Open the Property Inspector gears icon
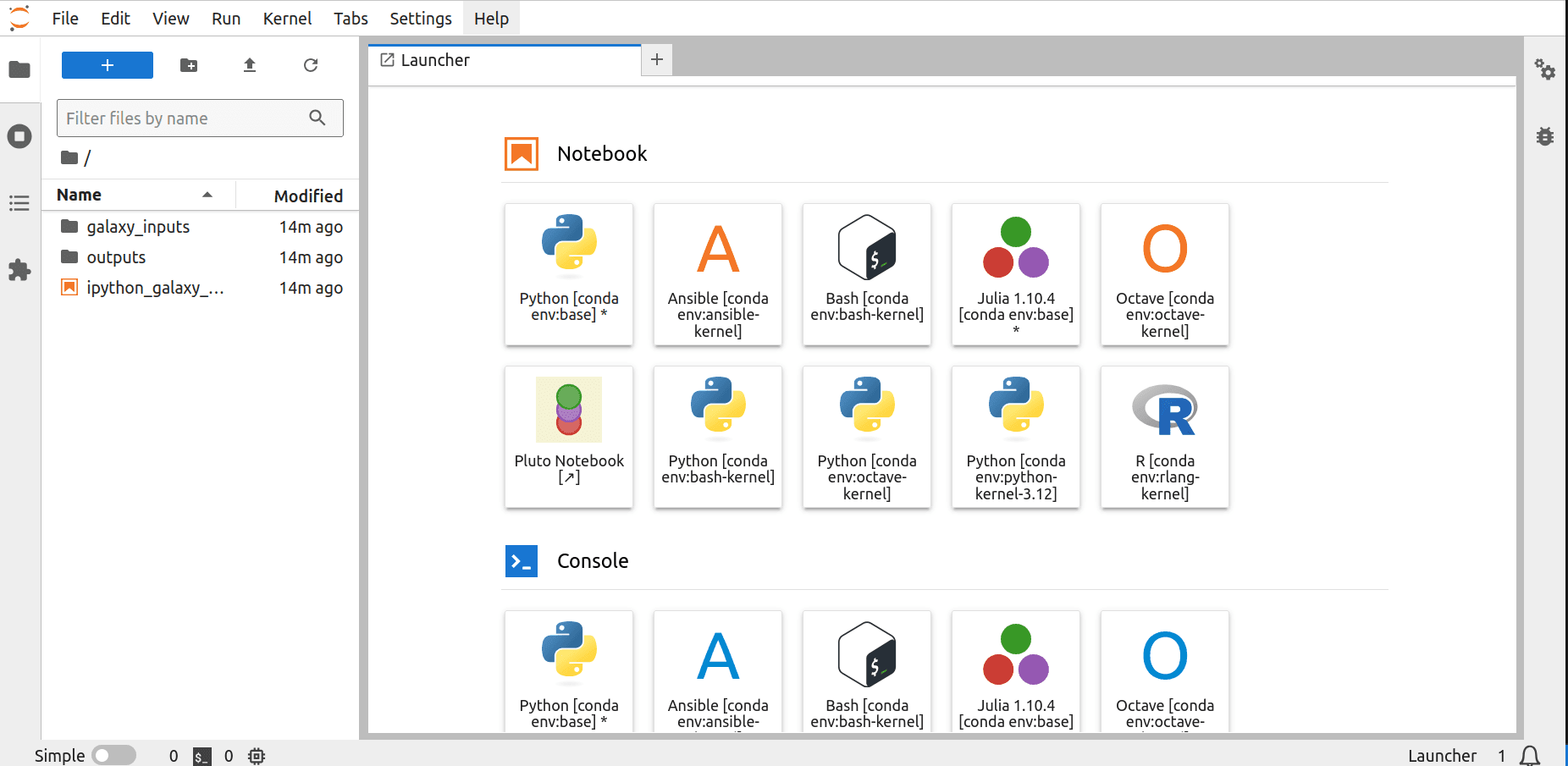Image resolution: width=1568 pixels, height=766 pixels. pos(1545,69)
